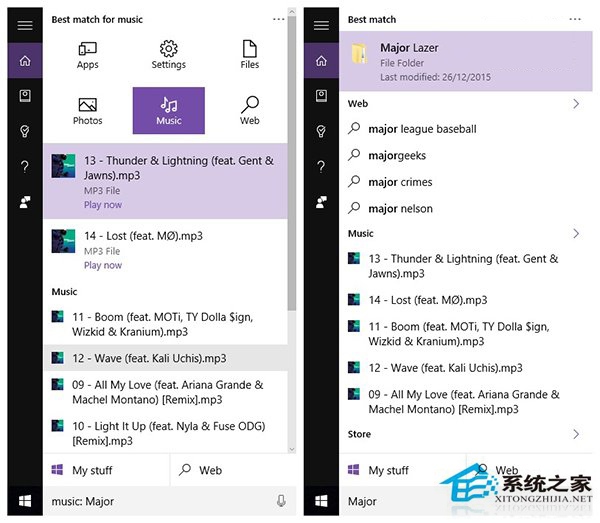Open 11 - Boom mp3 in left panel
Image resolution: width=600 pixels, height=523 pixels.
point(166,324)
